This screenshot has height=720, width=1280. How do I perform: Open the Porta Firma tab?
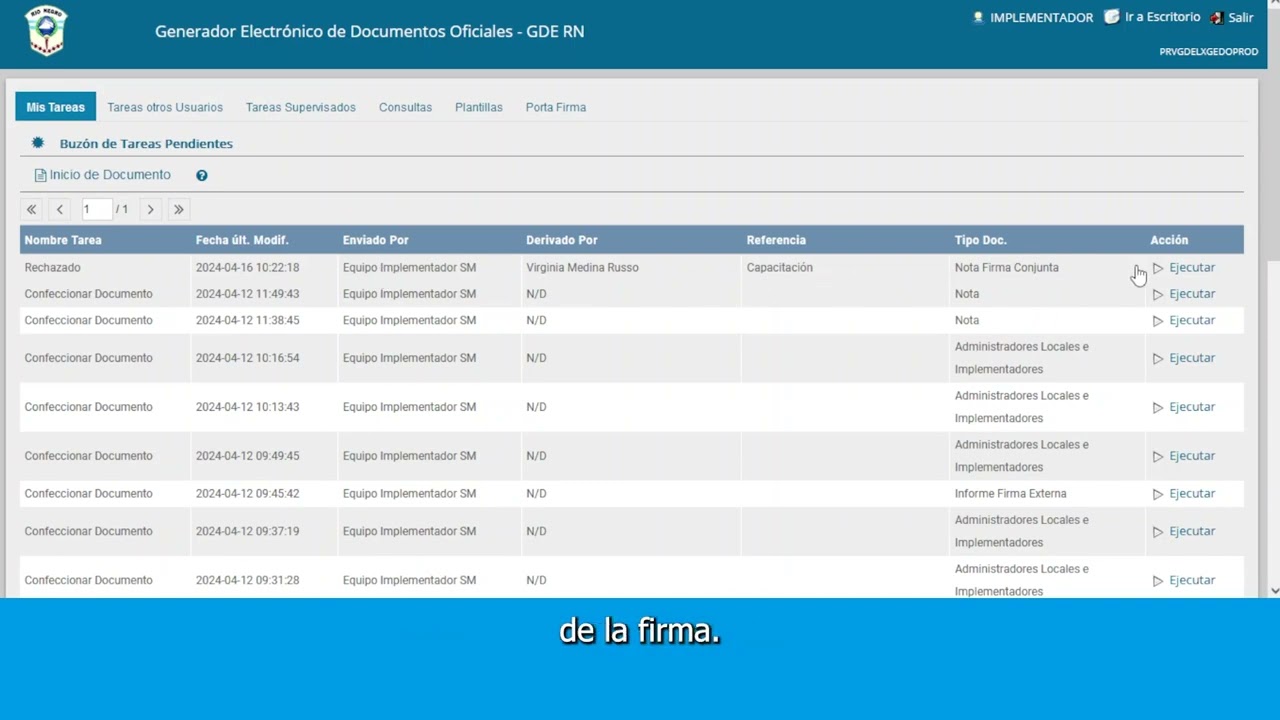[x=556, y=107]
